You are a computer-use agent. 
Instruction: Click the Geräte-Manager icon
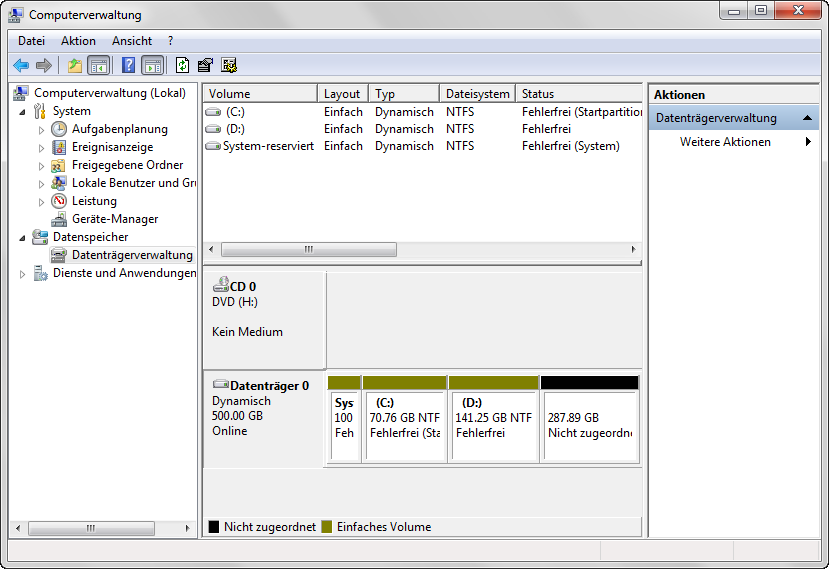59,219
